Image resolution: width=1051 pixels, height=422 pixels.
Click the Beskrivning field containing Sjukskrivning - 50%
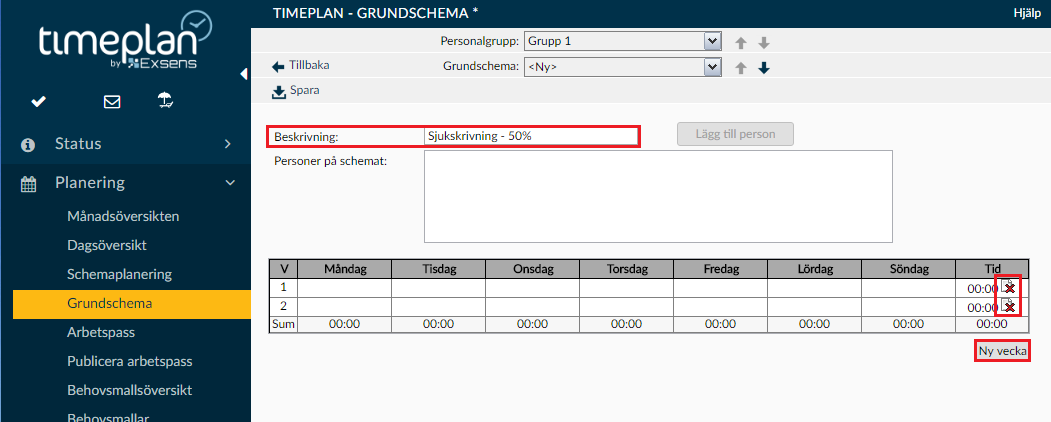[531, 135]
